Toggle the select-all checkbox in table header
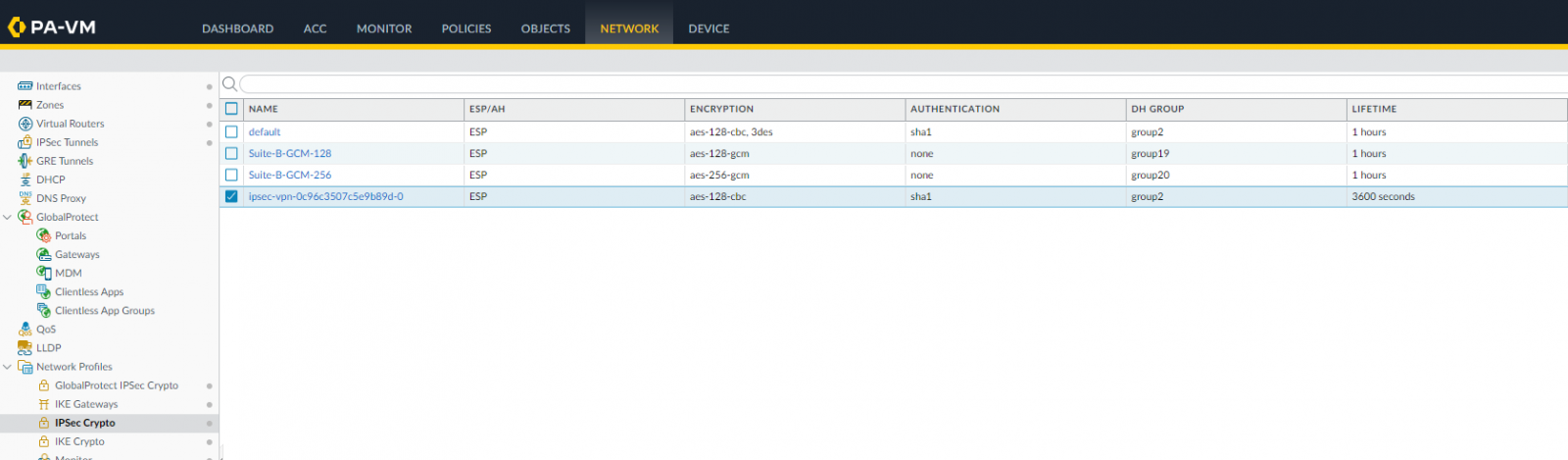Screen dimensions: 1568x460 (x=231, y=109)
